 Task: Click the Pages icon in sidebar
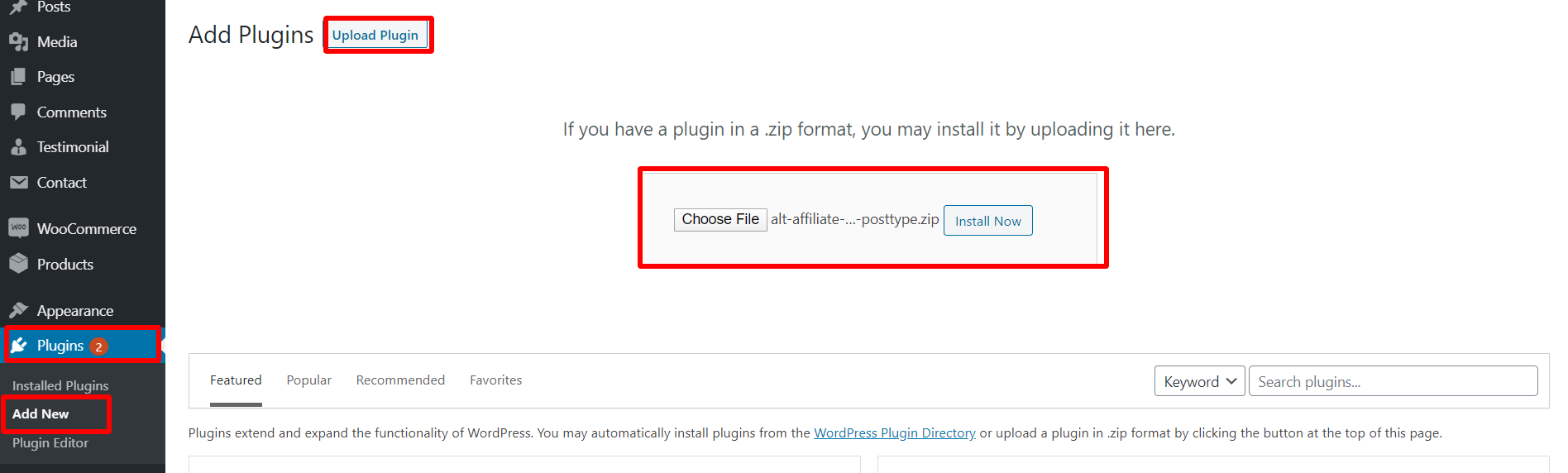click(18, 77)
